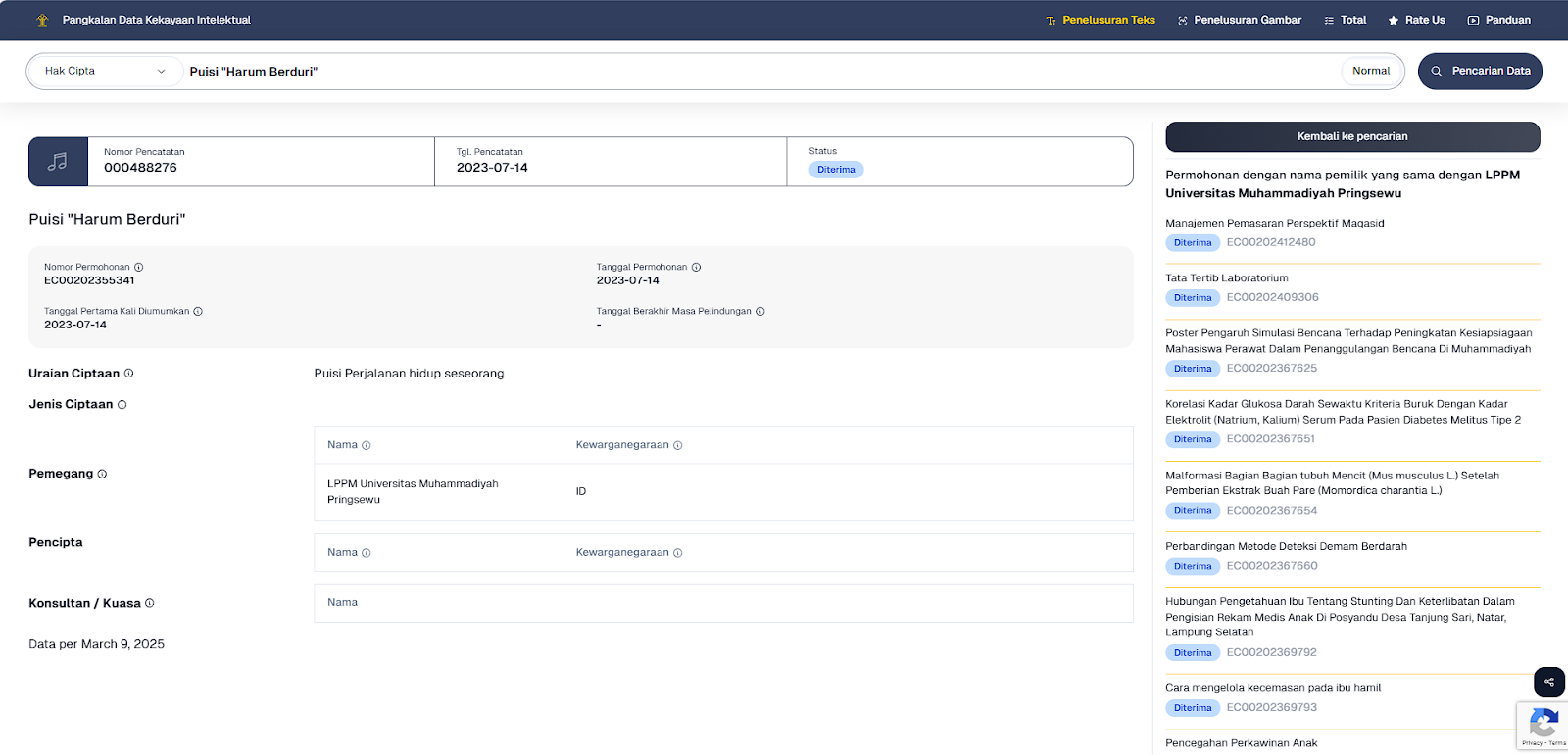Click number EC00202369792

pos(1272,651)
